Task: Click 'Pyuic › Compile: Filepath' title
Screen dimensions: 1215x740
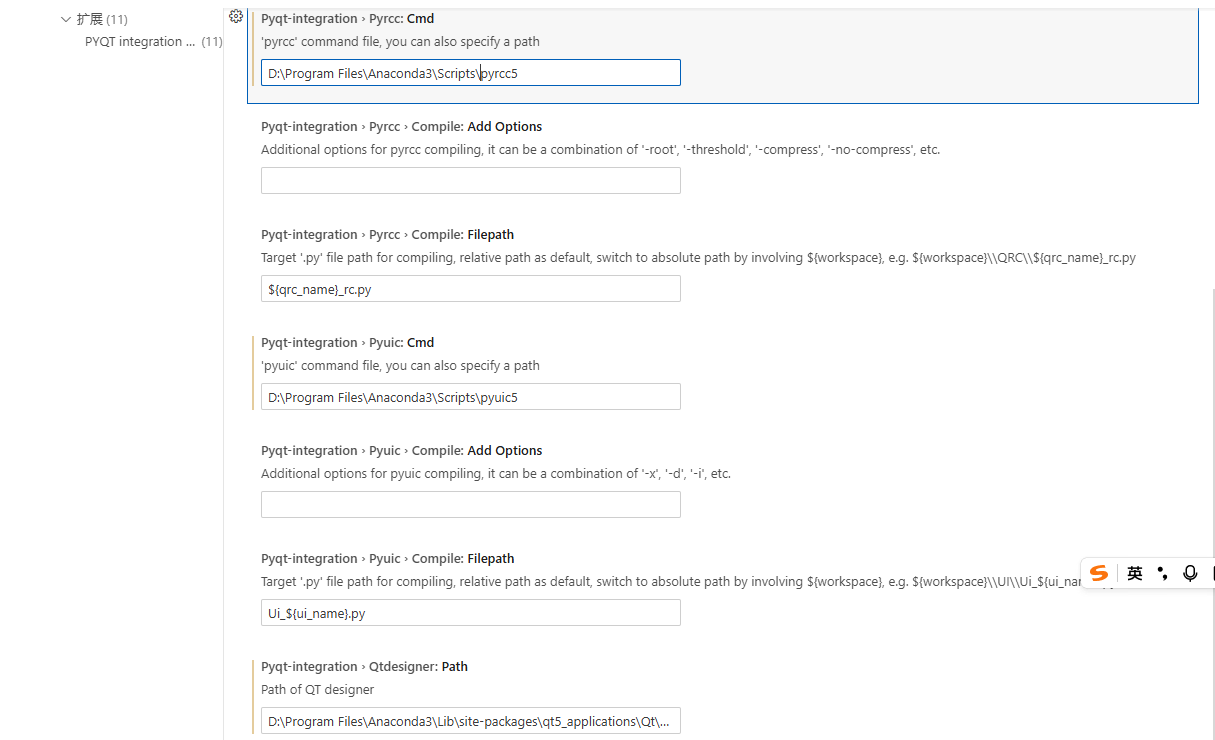Action: [387, 558]
